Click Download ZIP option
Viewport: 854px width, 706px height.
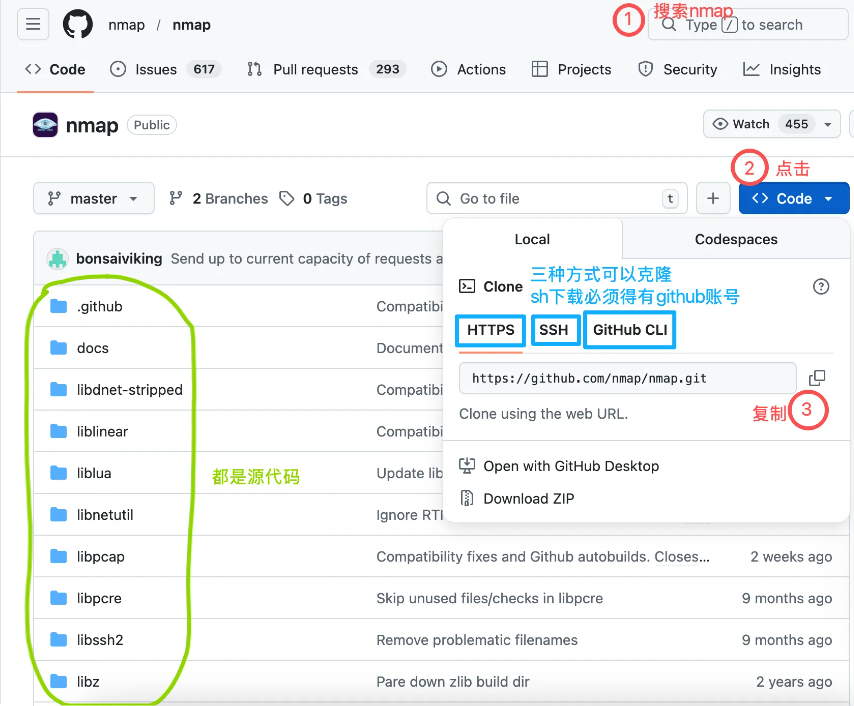click(x=528, y=498)
